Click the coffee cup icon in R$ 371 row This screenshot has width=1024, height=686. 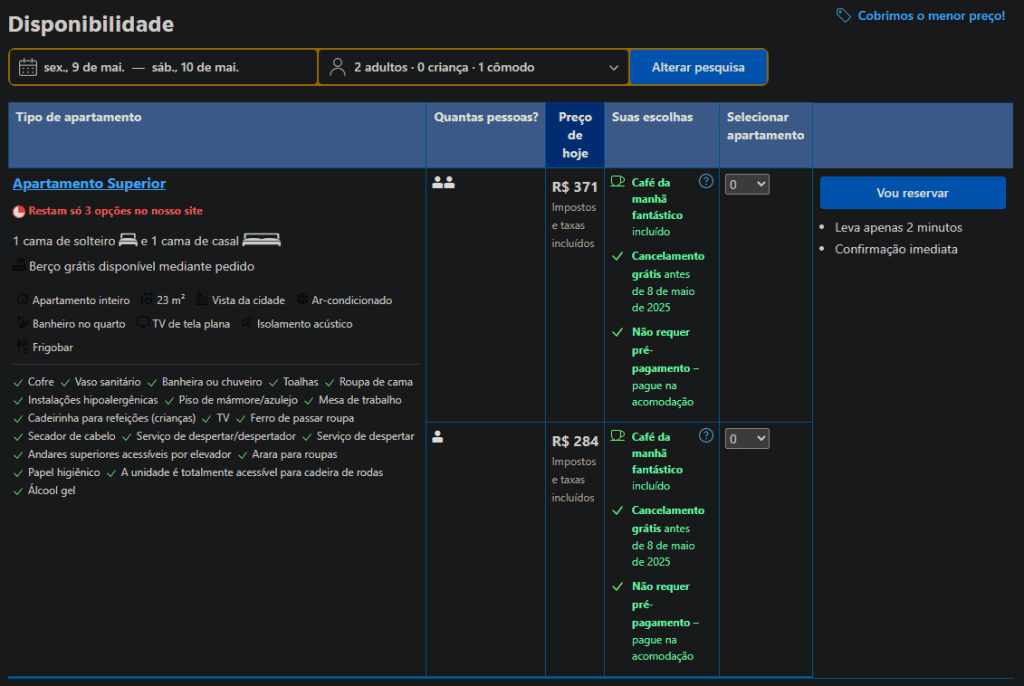[x=618, y=182]
